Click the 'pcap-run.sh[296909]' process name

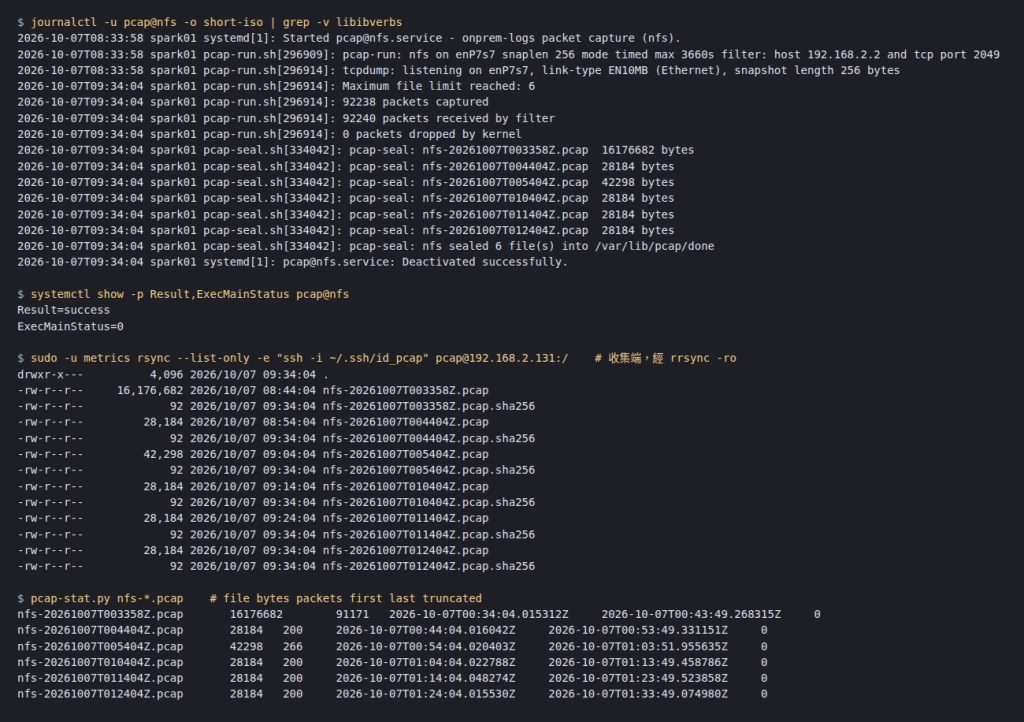(269, 54)
